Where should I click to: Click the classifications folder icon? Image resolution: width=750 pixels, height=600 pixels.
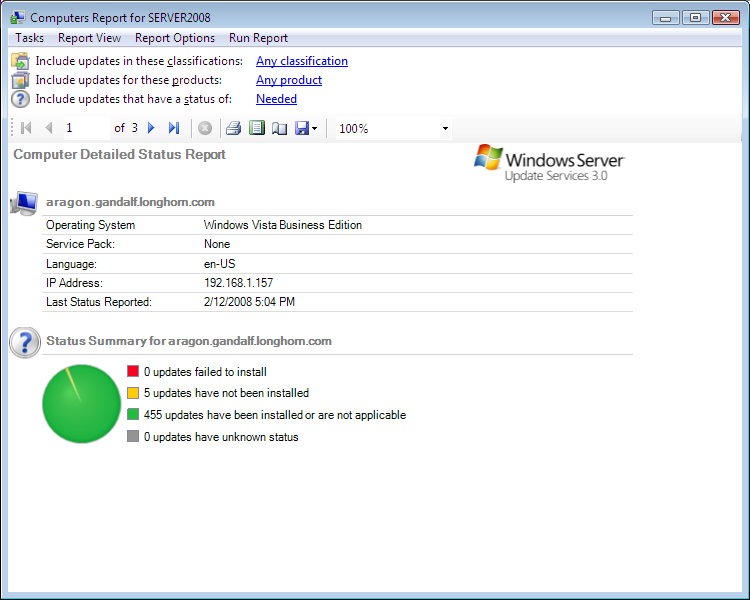pyautogui.click(x=20, y=61)
